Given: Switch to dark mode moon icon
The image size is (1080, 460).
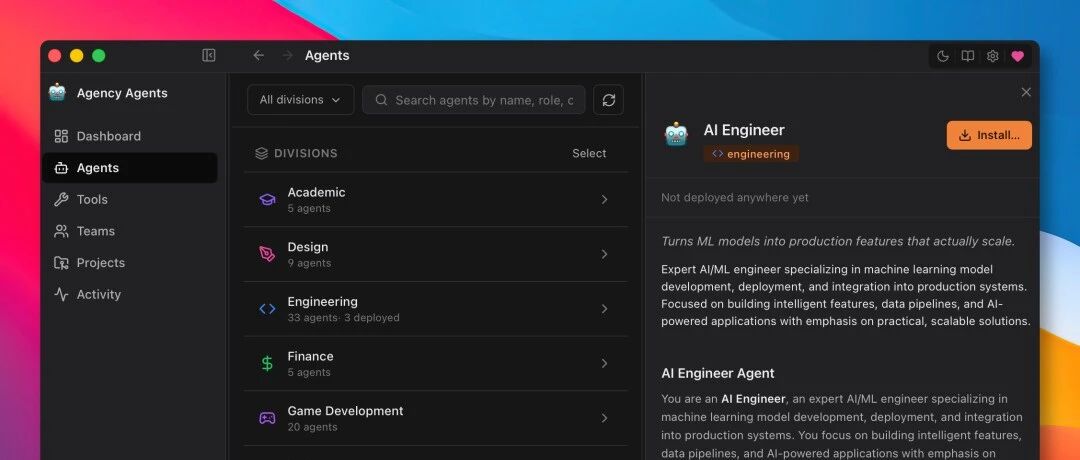Looking at the screenshot, I should tap(943, 56).
